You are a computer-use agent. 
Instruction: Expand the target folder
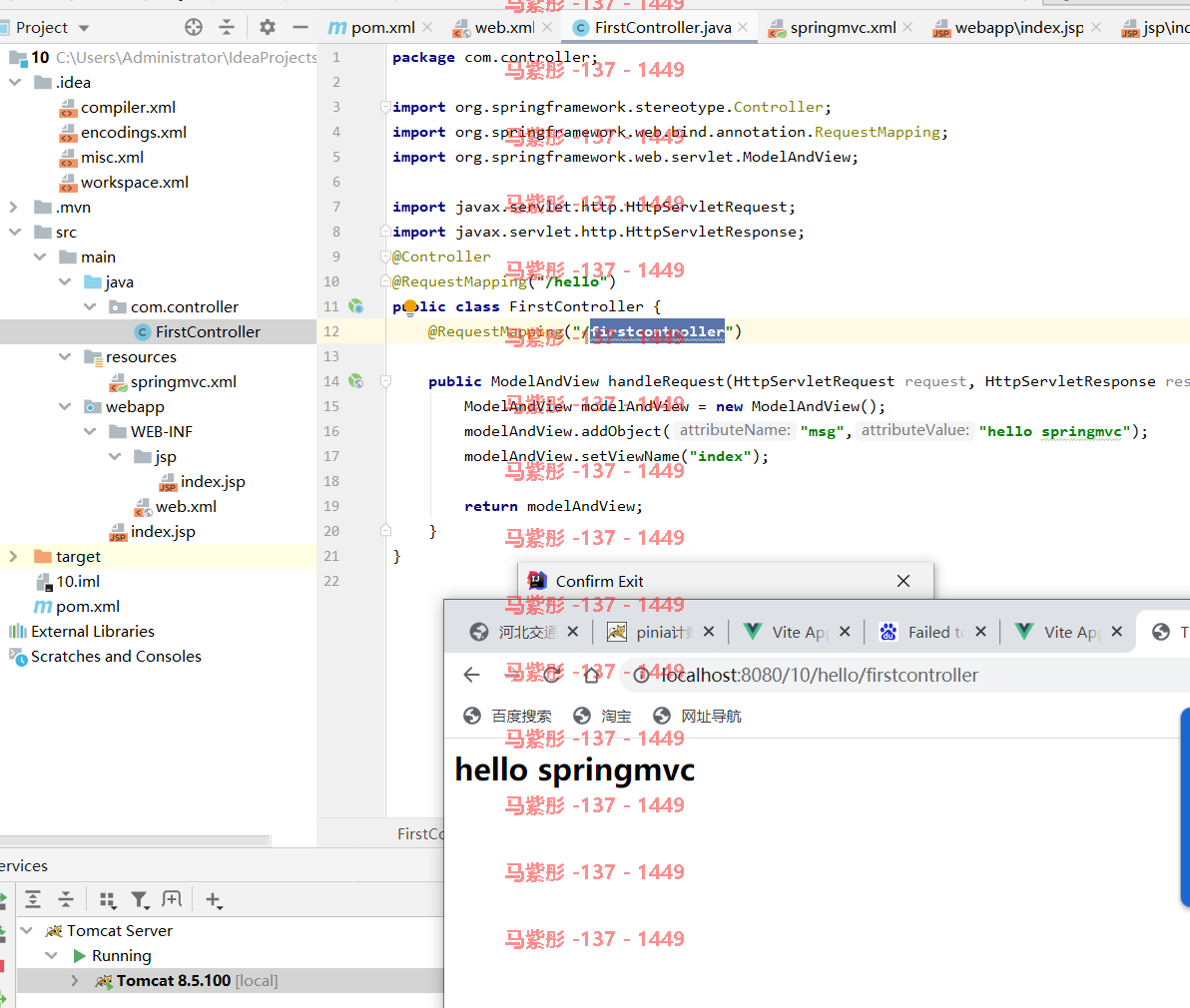click(14, 557)
